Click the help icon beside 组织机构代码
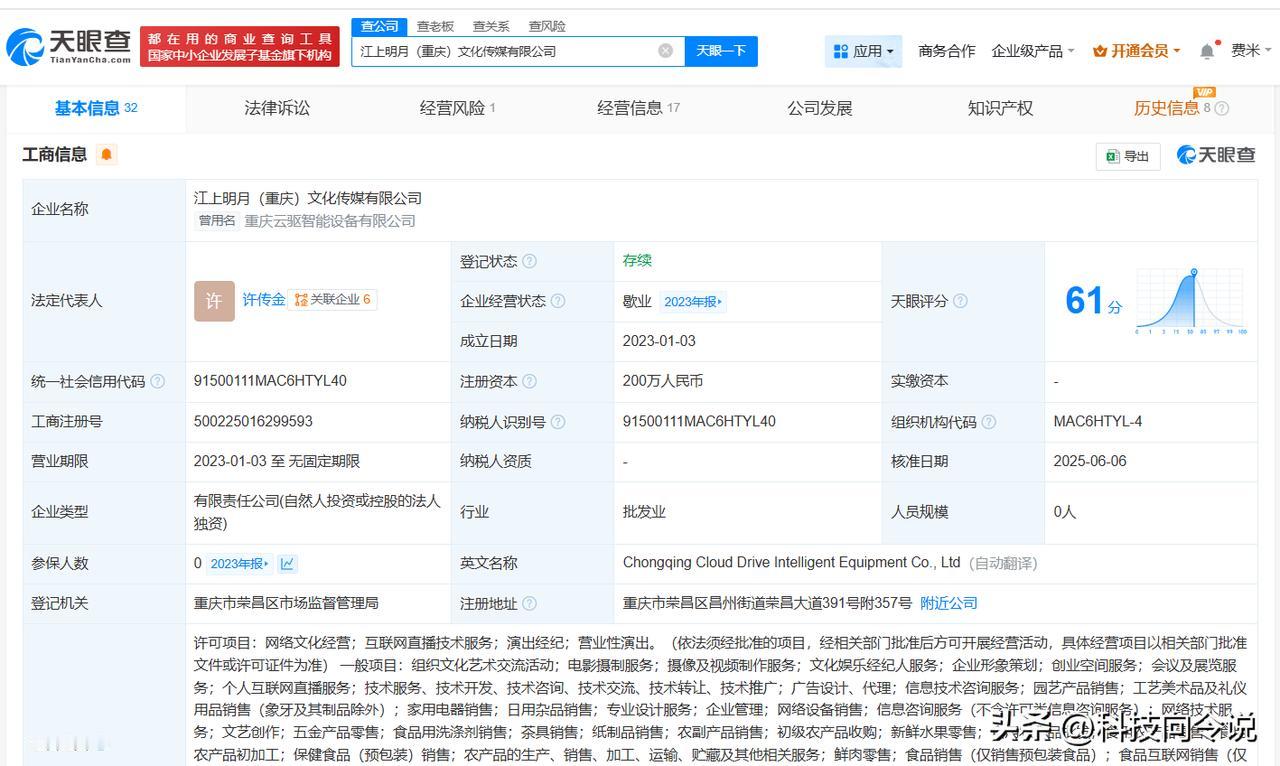 click(x=988, y=422)
